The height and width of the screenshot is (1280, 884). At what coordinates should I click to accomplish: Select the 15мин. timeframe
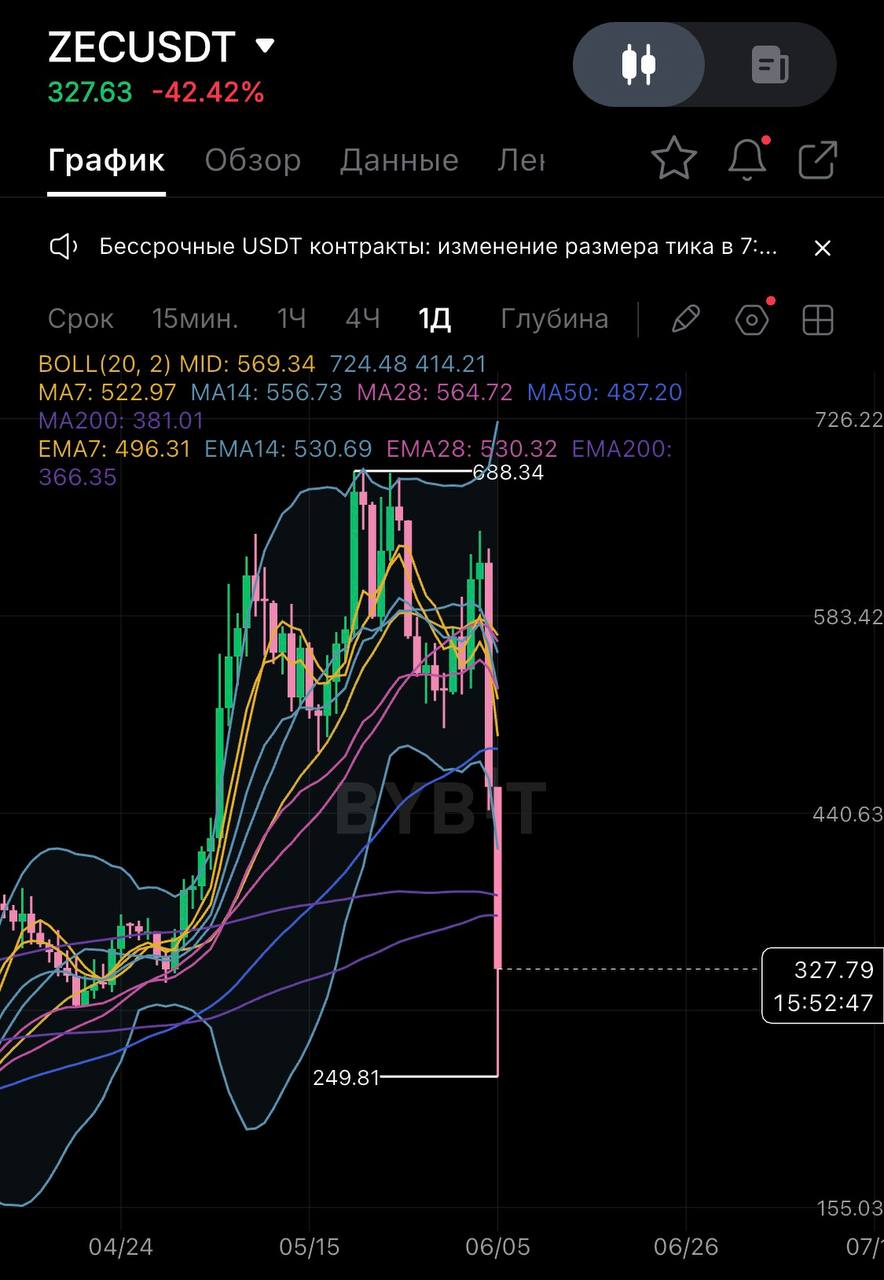coord(195,319)
